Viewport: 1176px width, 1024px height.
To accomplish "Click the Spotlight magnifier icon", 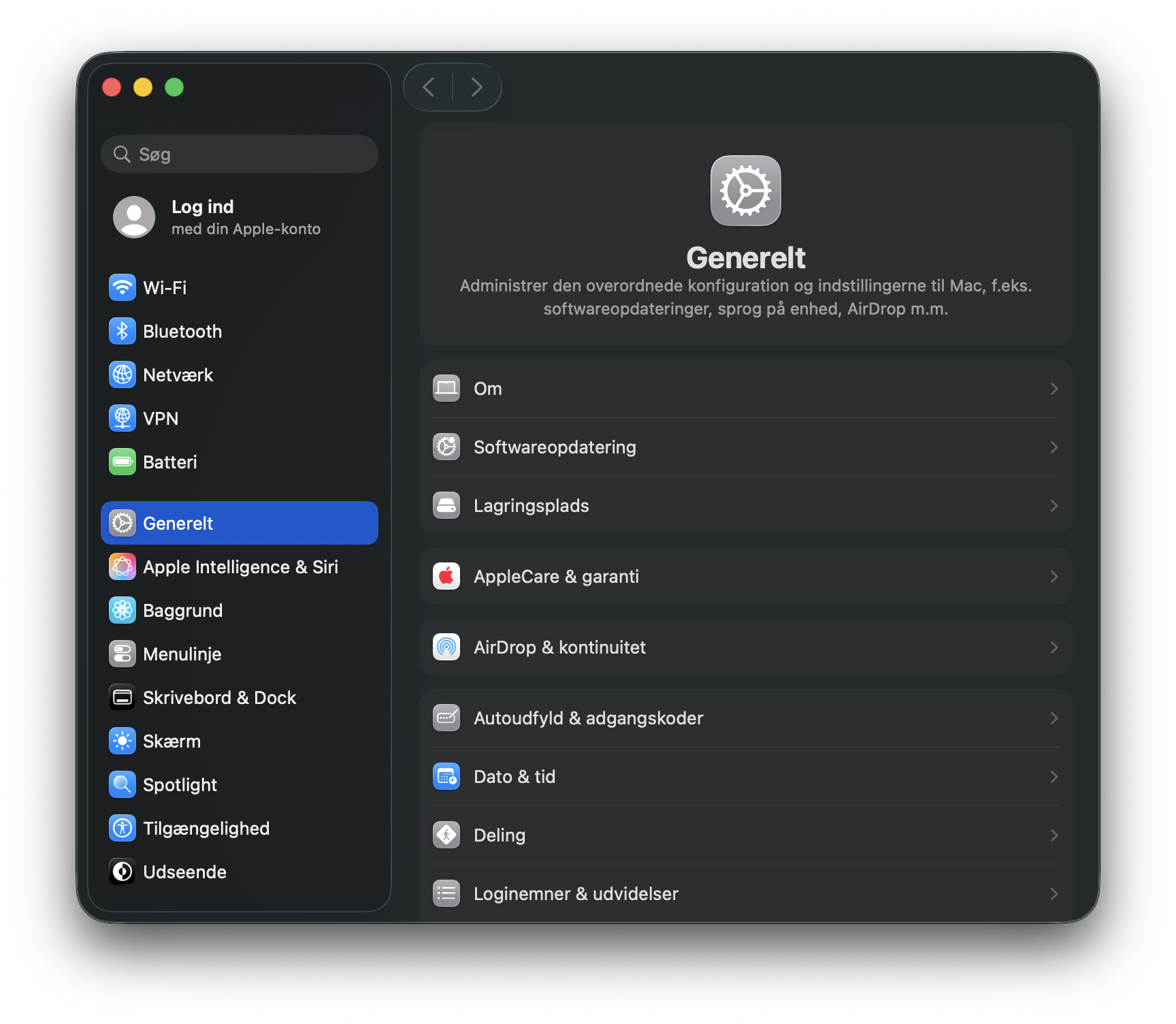I will click(122, 784).
